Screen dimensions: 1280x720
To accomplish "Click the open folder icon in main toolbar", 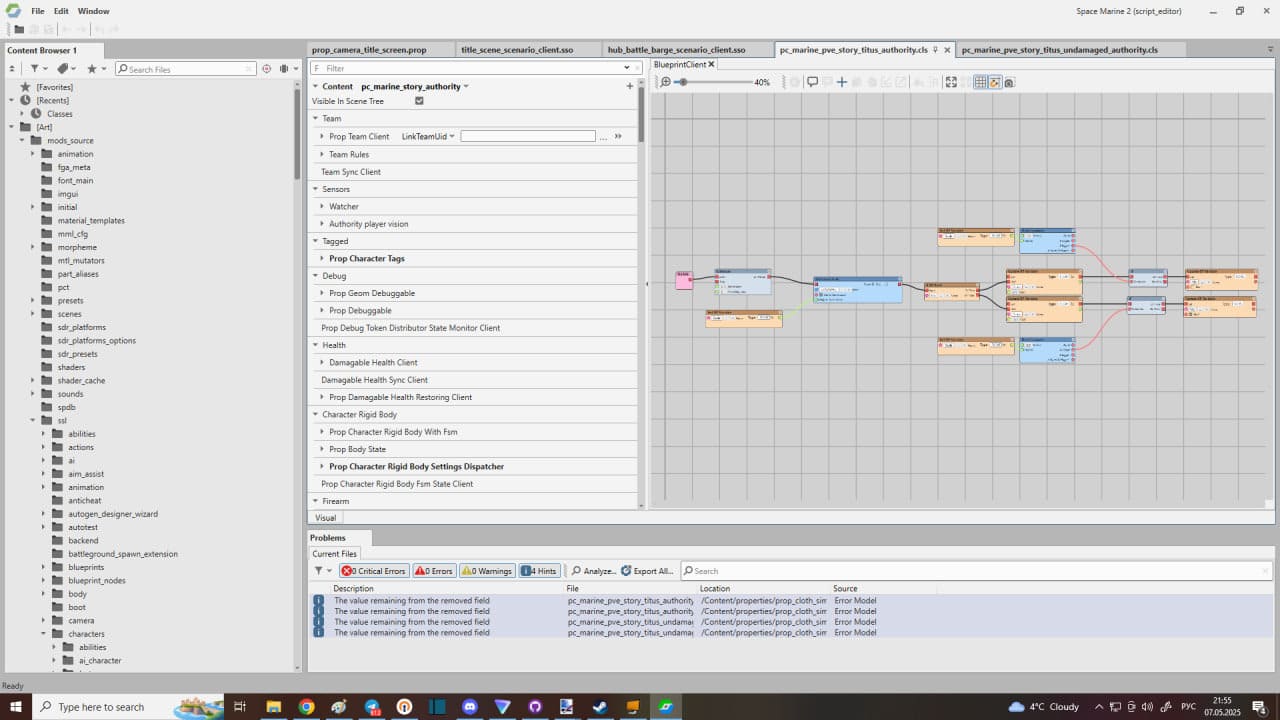I will (19, 29).
